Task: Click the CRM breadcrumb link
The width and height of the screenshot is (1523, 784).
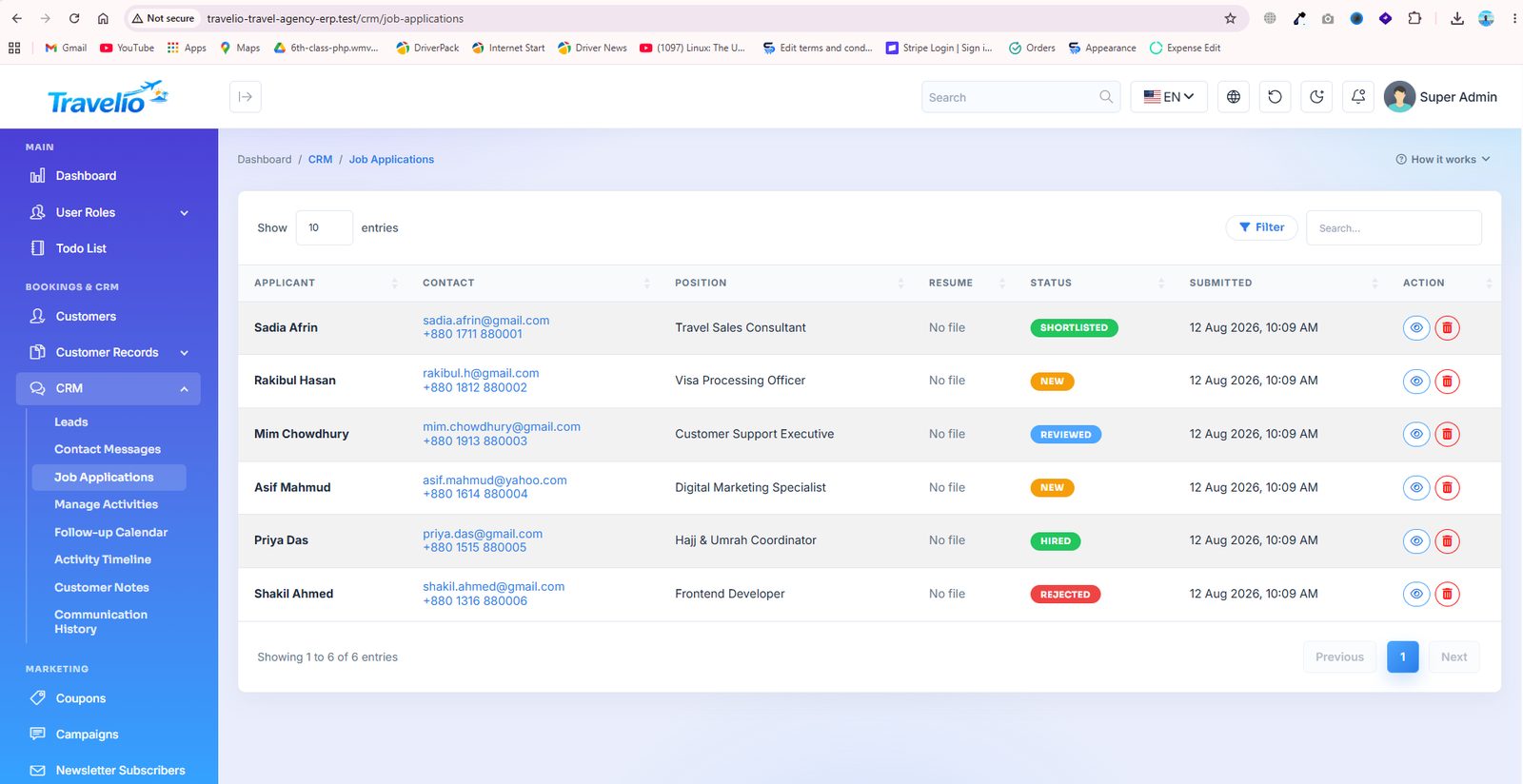Action: pos(321,159)
